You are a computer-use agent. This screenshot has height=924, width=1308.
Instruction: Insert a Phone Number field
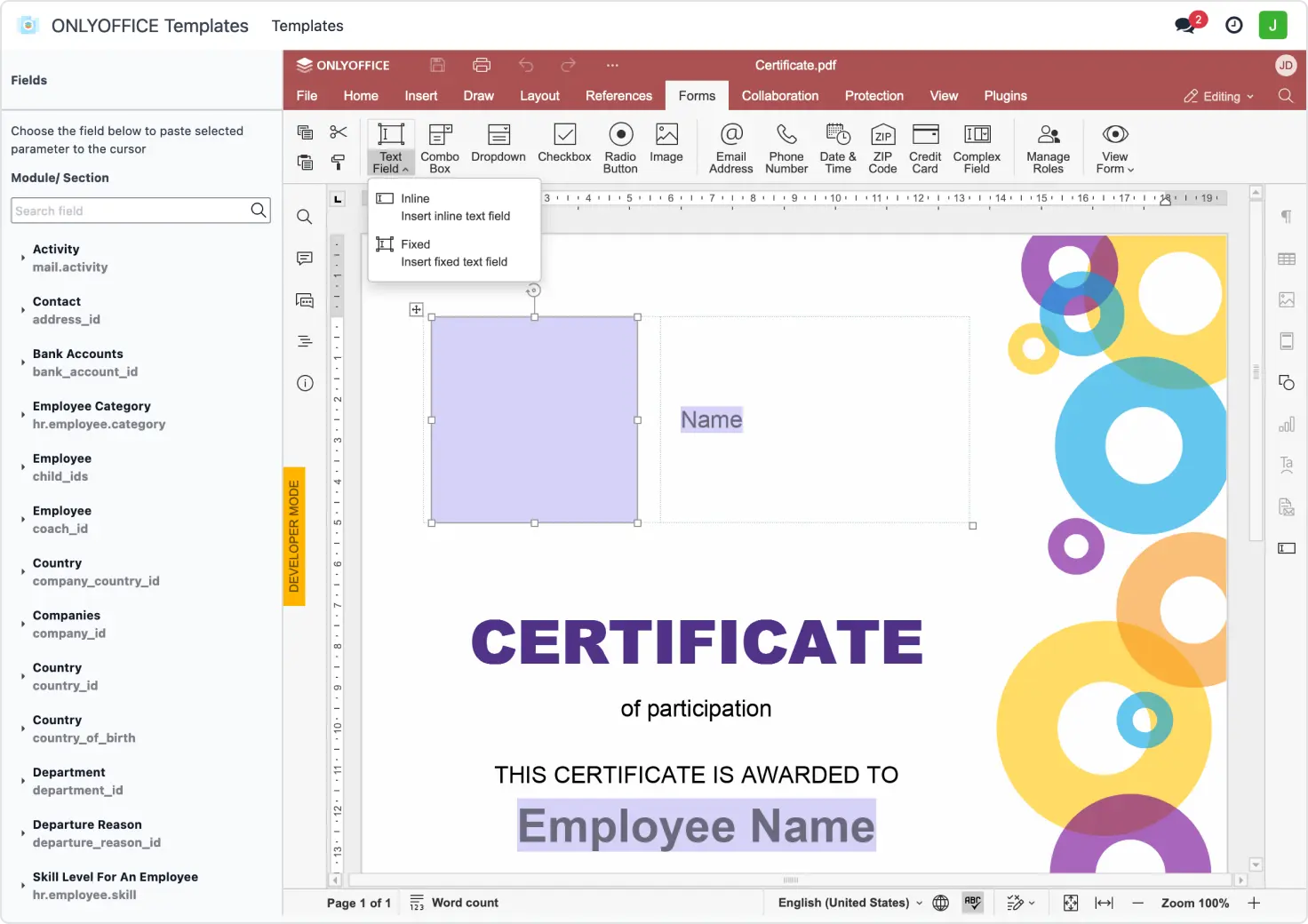click(x=786, y=148)
